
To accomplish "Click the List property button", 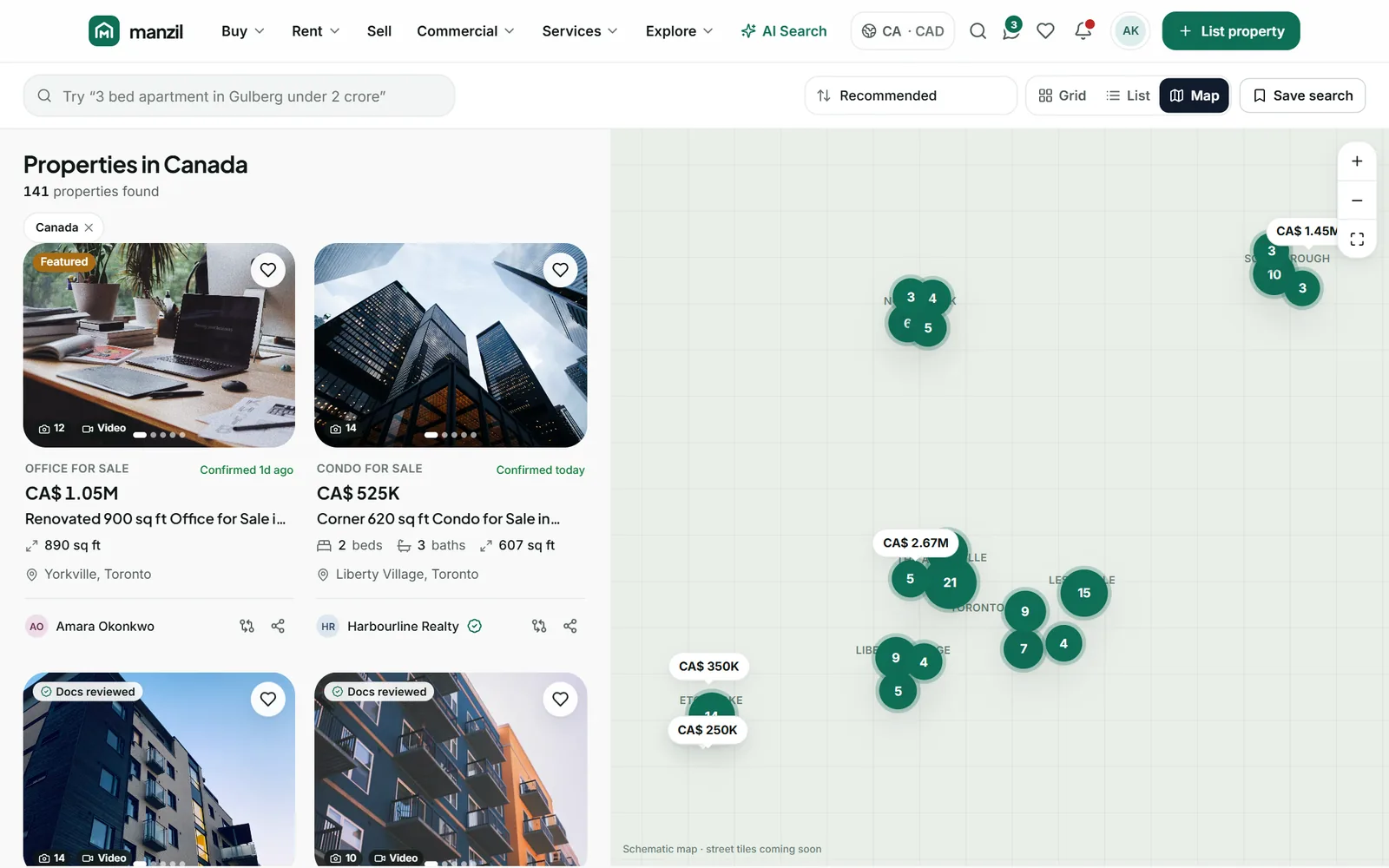I will pyautogui.click(x=1231, y=31).
